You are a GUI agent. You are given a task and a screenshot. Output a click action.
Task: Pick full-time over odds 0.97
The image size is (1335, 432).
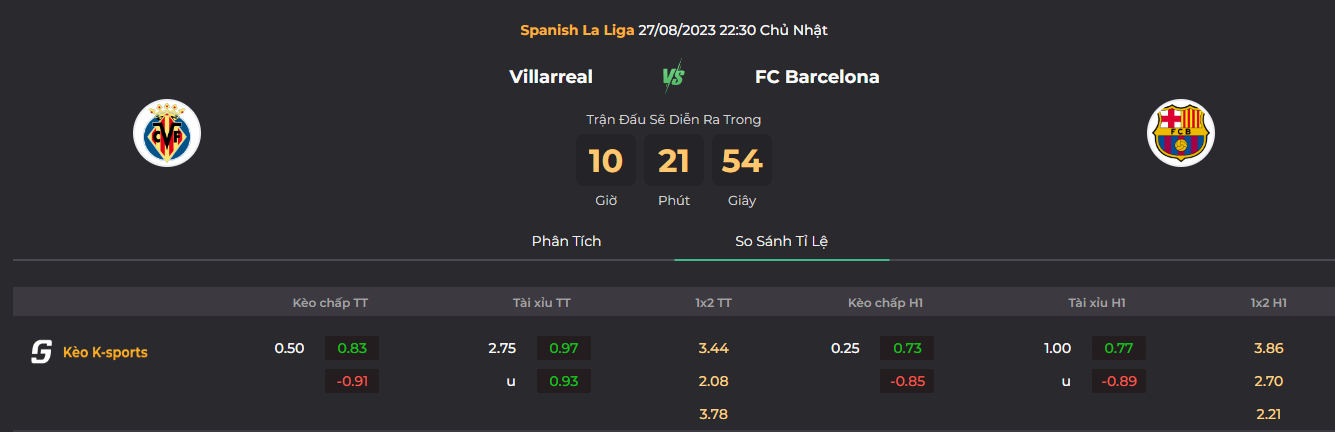(564, 348)
